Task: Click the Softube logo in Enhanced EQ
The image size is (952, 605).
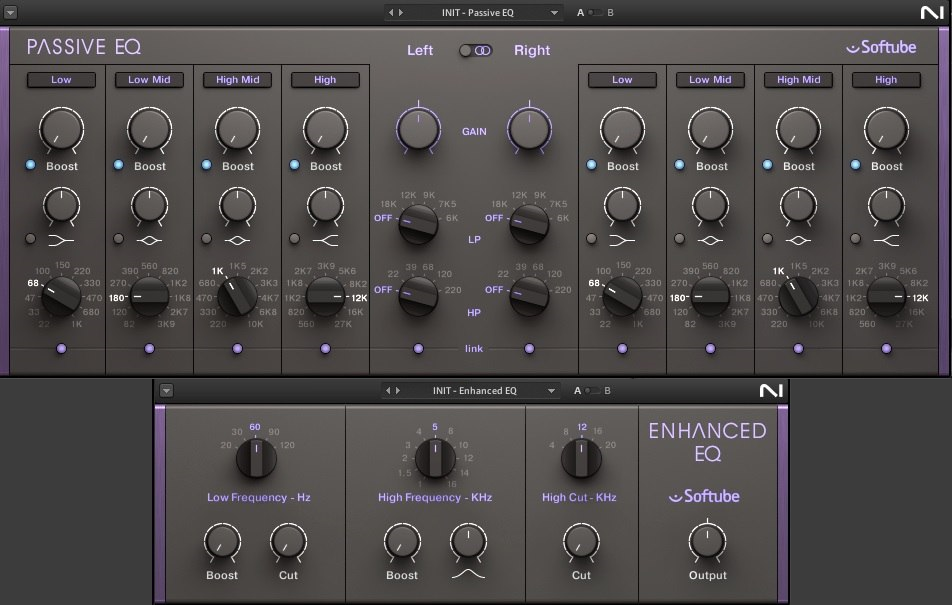Action: pos(704,496)
